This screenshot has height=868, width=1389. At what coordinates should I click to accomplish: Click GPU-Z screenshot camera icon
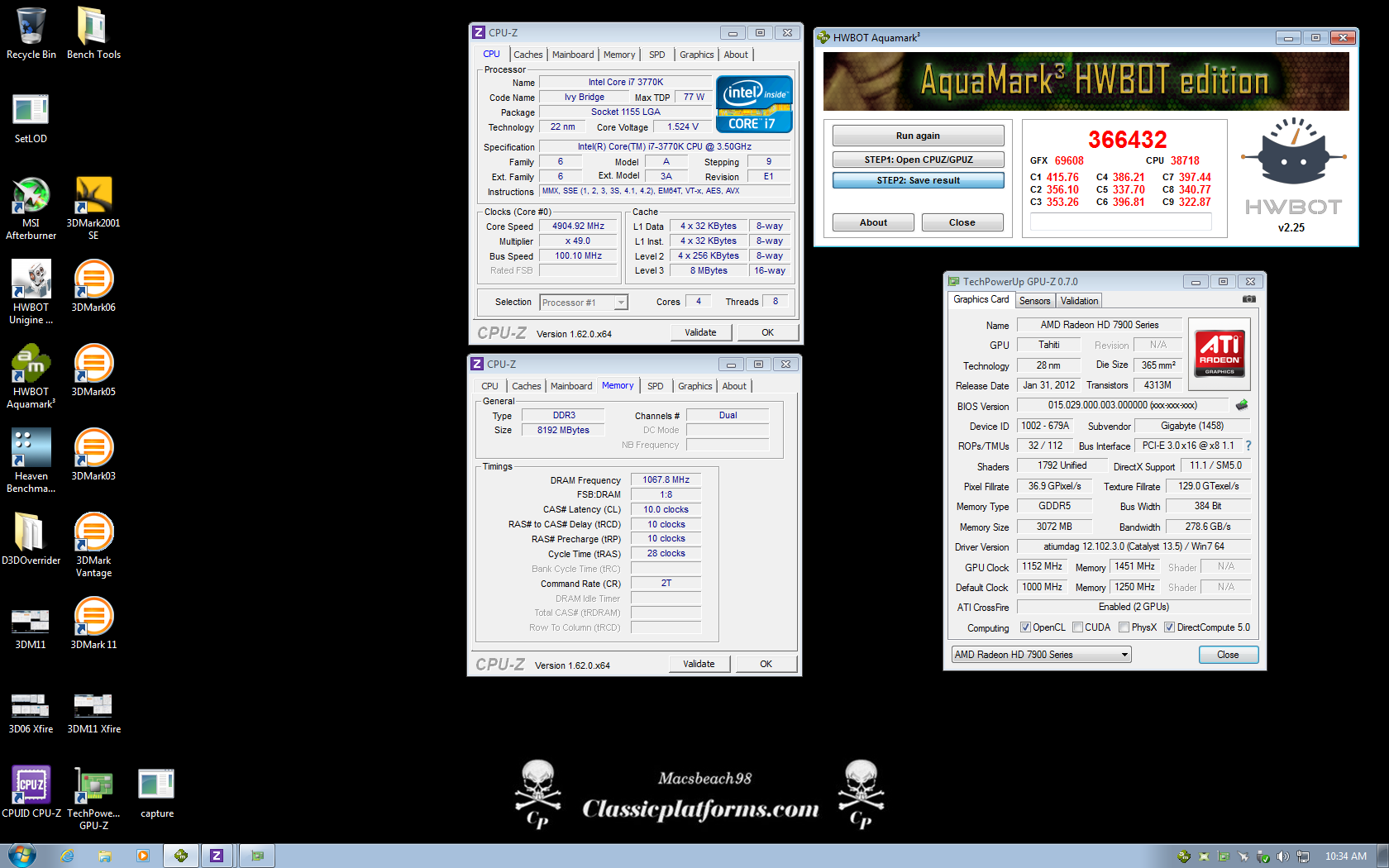(1249, 299)
